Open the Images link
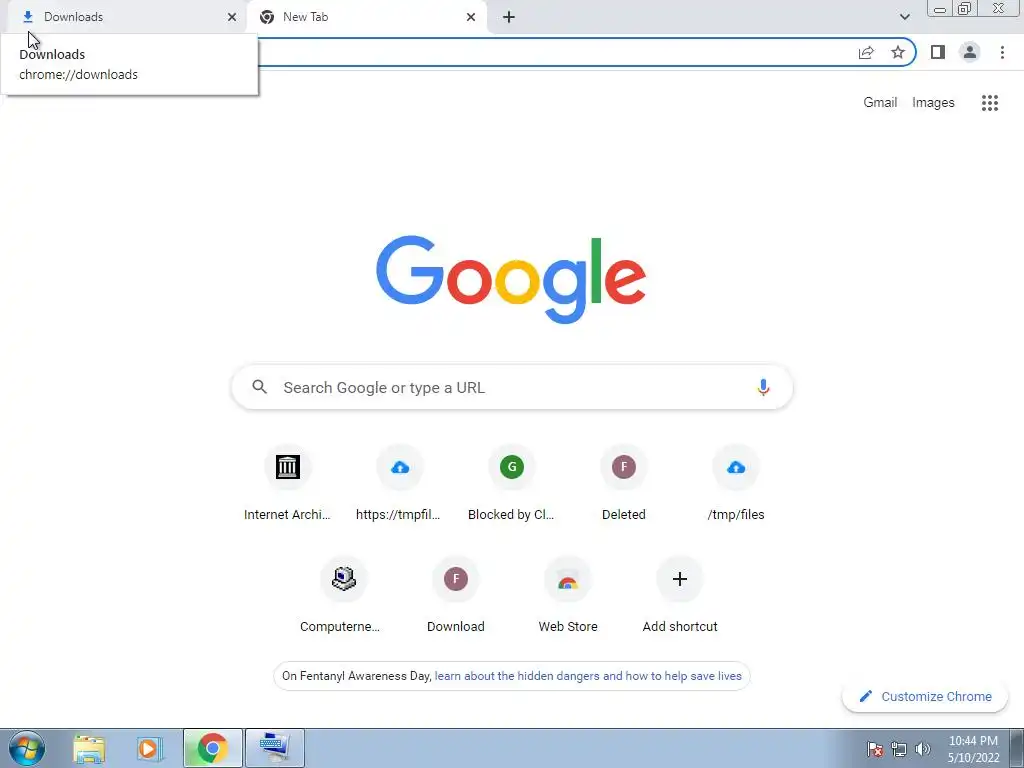Viewport: 1024px width, 768px height. point(933,103)
